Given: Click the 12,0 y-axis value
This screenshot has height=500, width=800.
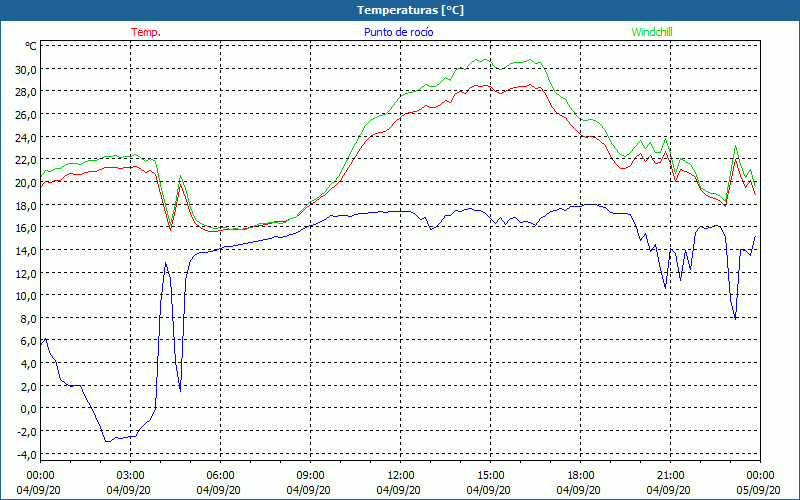Looking at the screenshot, I should tap(26, 273).
